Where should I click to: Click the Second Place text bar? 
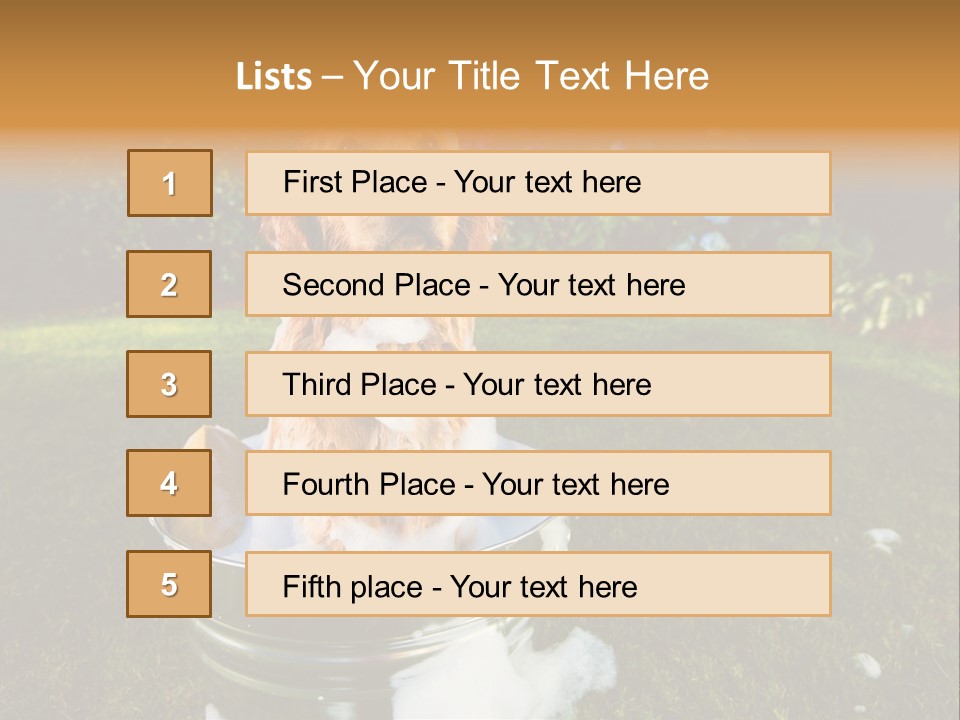point(538,284)
